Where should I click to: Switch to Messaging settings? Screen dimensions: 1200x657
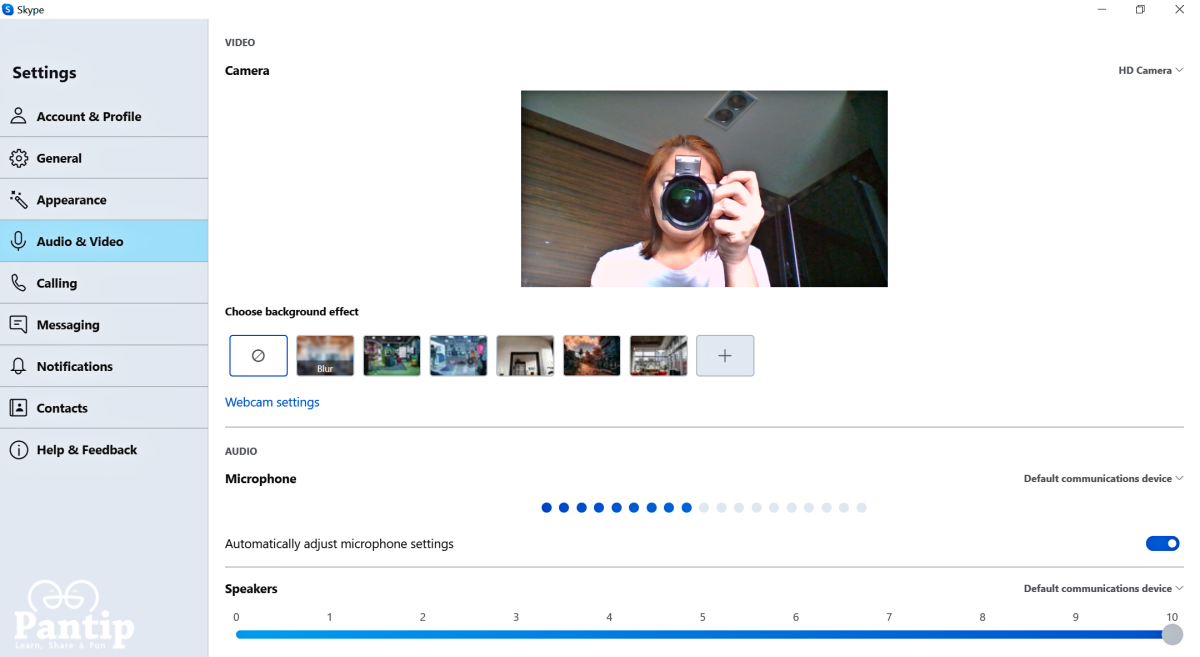tap(104, 325)
